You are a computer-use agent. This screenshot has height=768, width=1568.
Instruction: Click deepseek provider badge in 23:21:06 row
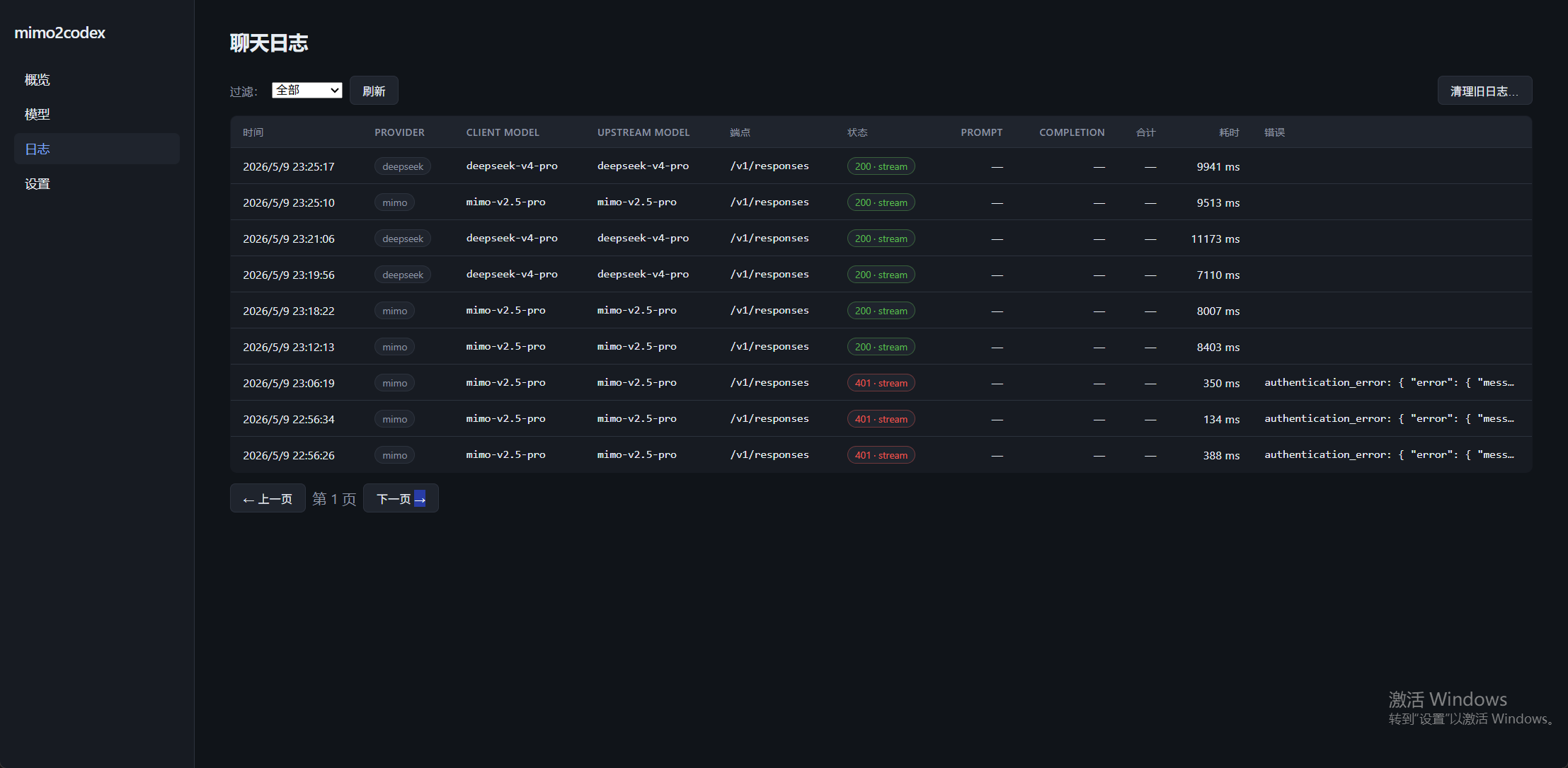tap(403, 239)
